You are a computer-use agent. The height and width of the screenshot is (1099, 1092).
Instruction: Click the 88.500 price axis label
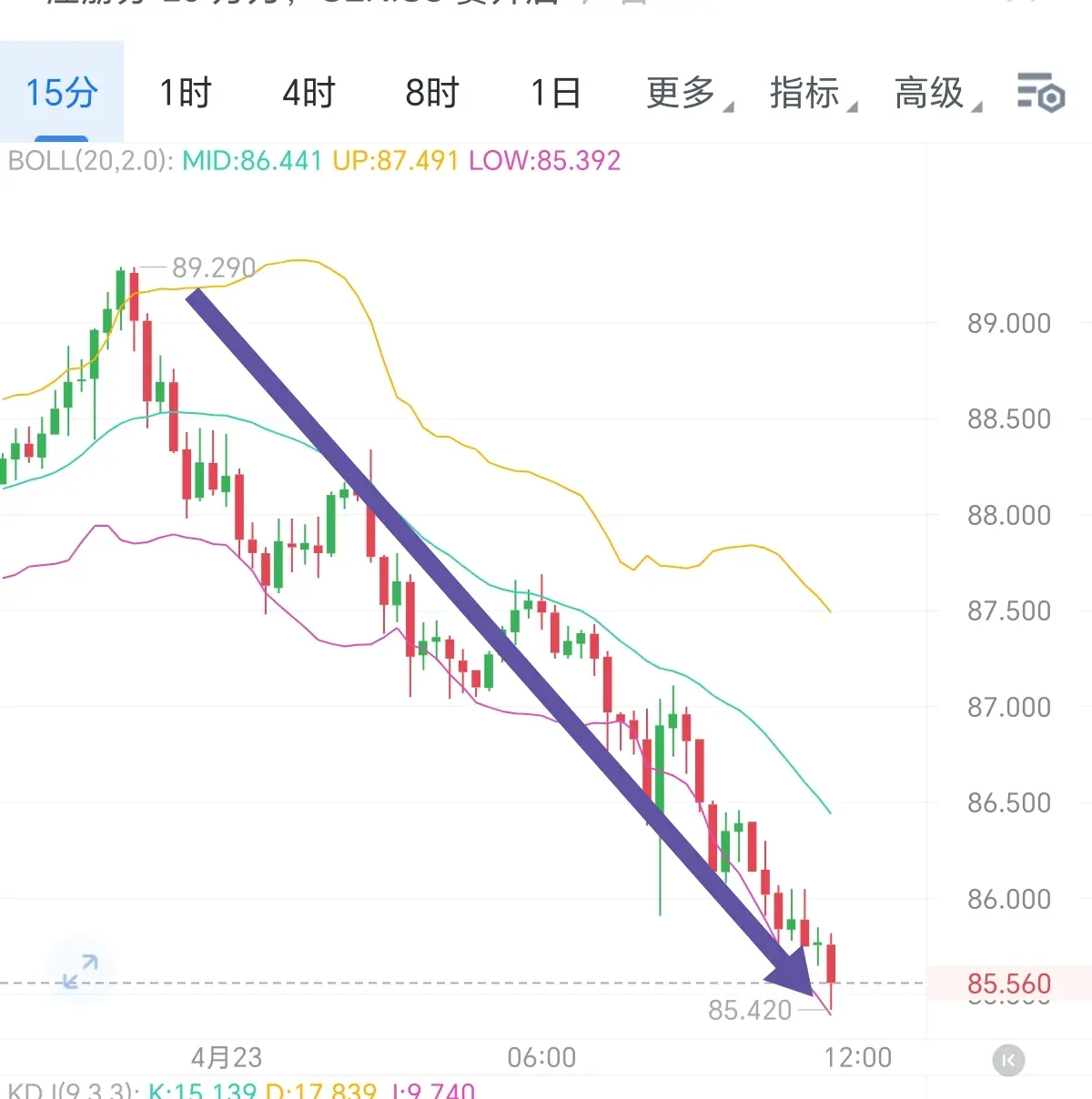click(x=1009, y=418)
